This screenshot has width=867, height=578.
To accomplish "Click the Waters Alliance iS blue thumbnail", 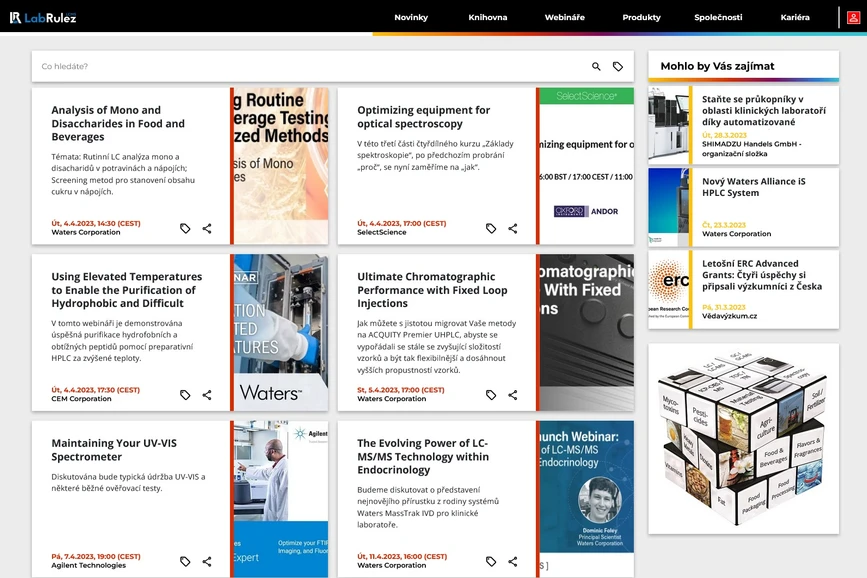I will 668,207.
